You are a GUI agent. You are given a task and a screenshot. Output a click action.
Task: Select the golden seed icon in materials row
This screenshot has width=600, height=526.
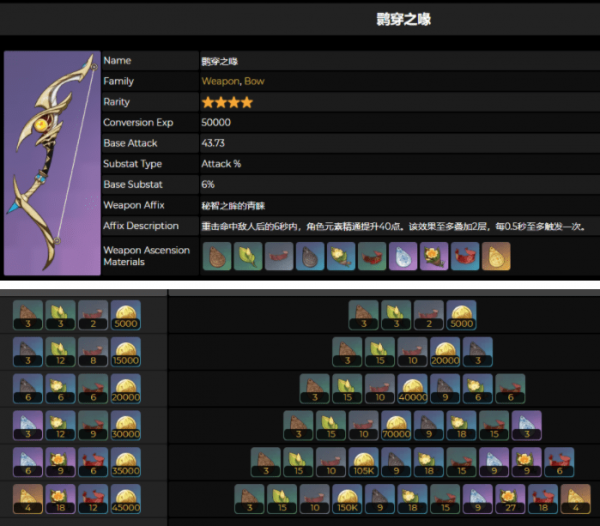[x=496, y=256]
